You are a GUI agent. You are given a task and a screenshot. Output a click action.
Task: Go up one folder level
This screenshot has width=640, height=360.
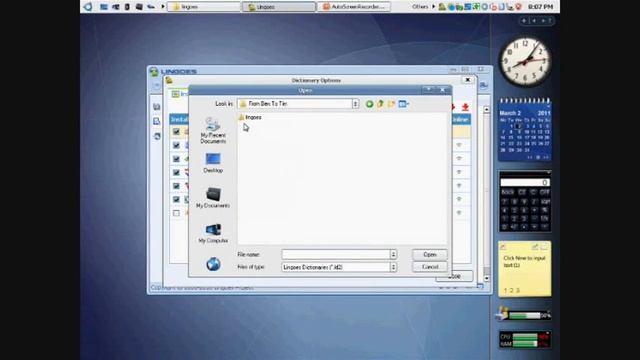point(380,104)
